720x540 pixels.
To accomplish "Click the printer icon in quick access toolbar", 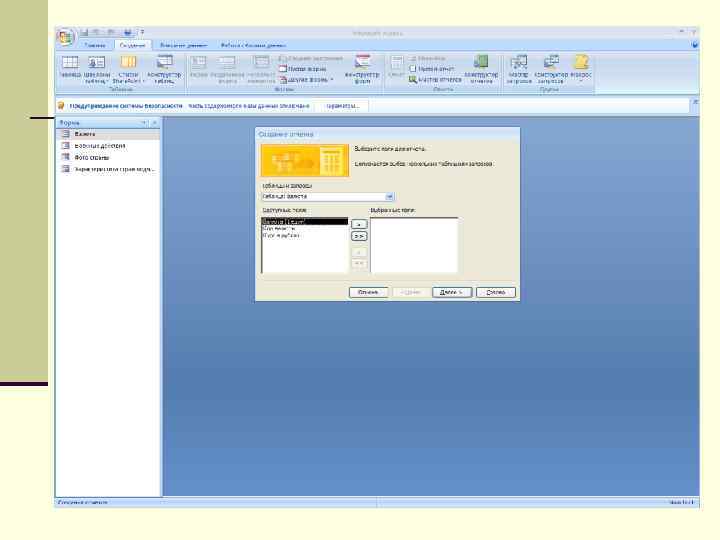I will 128,32.
